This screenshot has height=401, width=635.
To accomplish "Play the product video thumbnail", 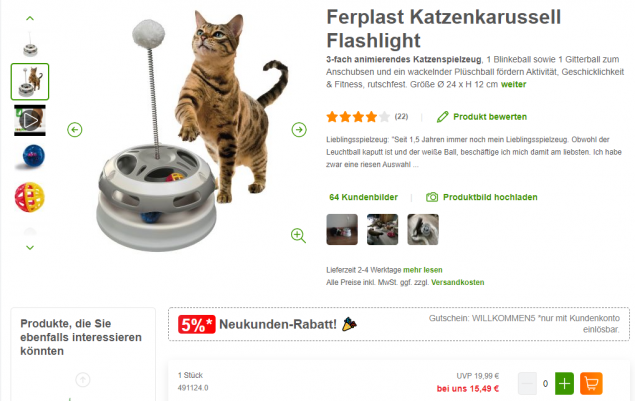I will [30, 120].
